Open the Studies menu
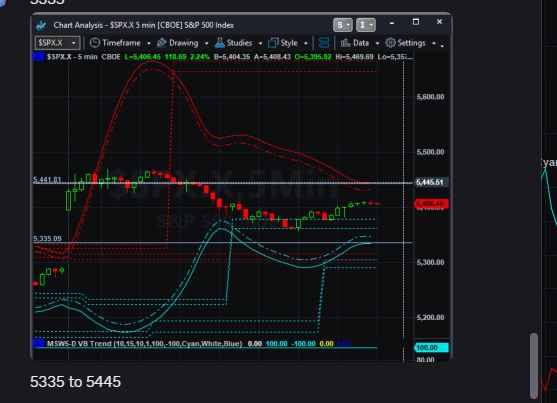This screenshot has height=403, width=557. point(239,43)
